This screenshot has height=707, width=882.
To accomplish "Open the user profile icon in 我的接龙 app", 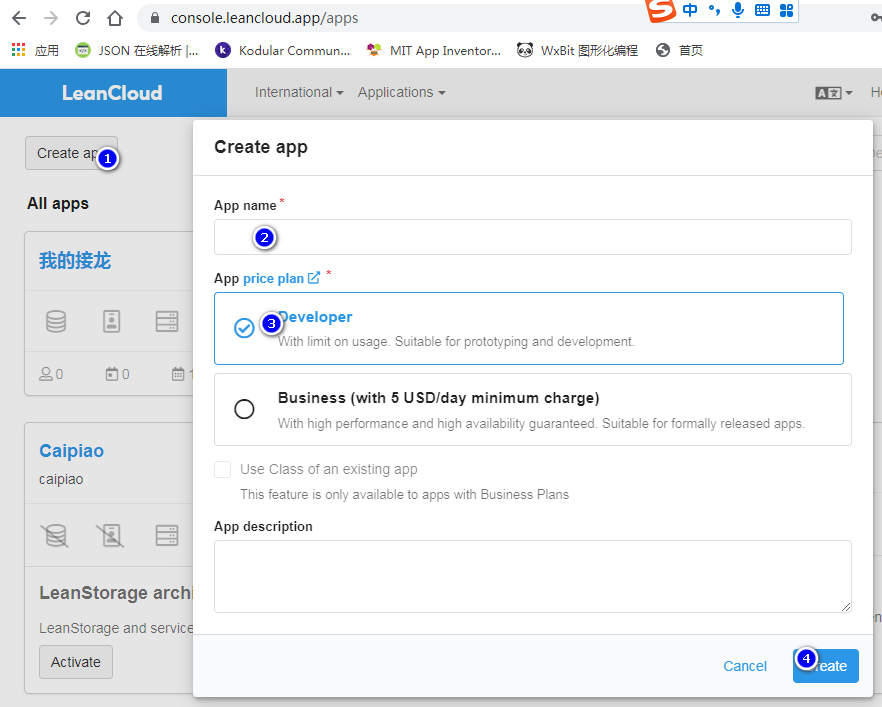I will pos(111,321).
